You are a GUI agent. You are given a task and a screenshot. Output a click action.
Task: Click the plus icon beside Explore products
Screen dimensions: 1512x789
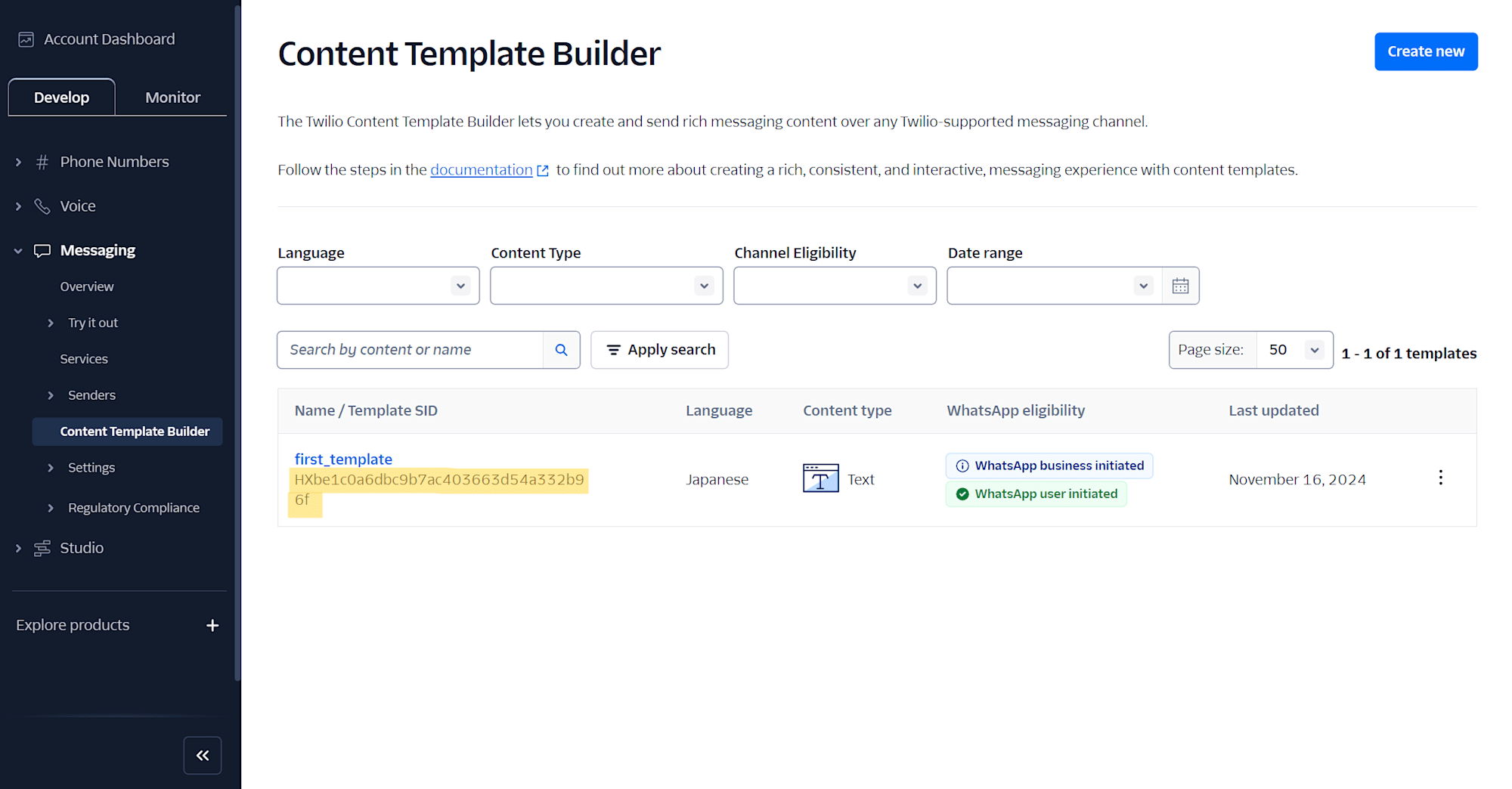(212, 626)
